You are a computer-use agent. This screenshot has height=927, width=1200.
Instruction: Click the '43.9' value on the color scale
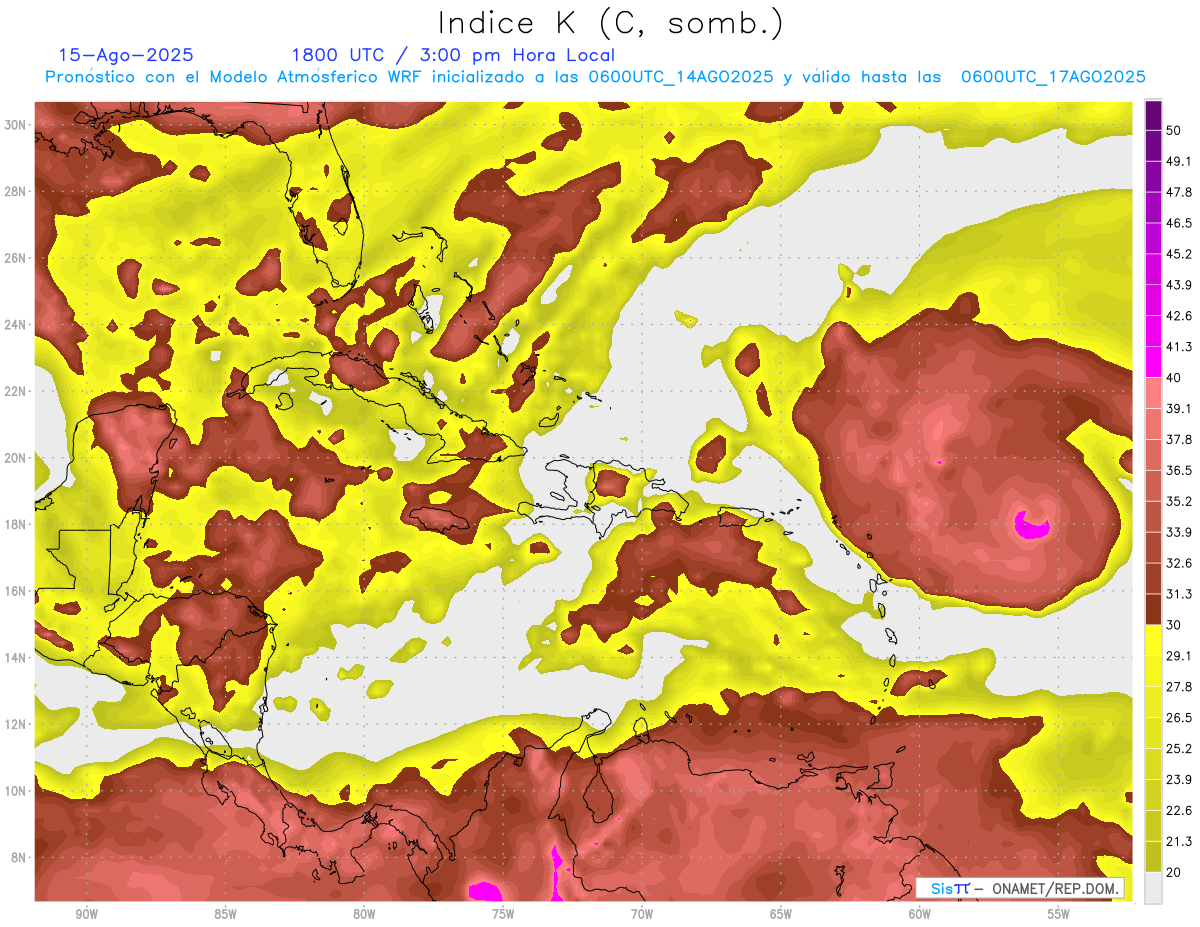[1178, 285]
